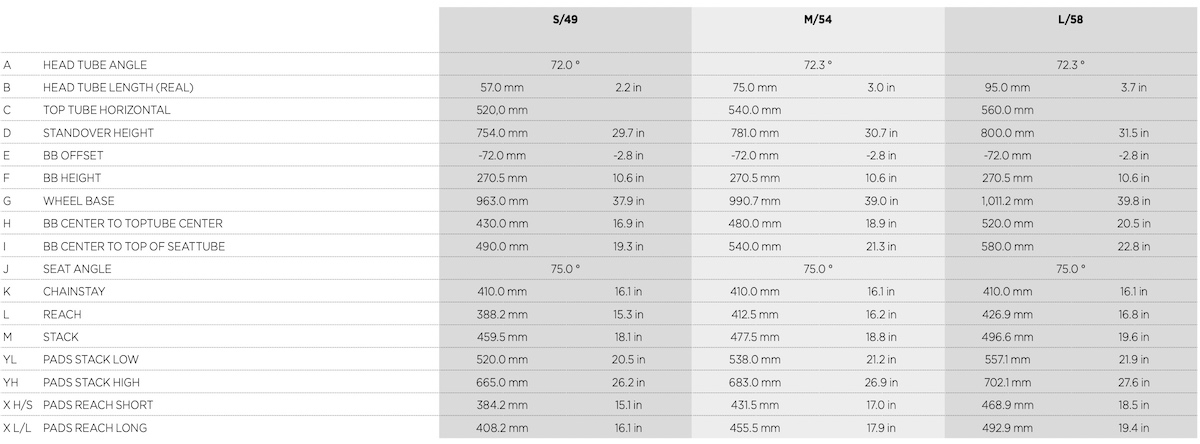The image size is (1200, 444).
Task: Click the HEAD TUBE ANGLE row label
Action: [x=95, y=65]
